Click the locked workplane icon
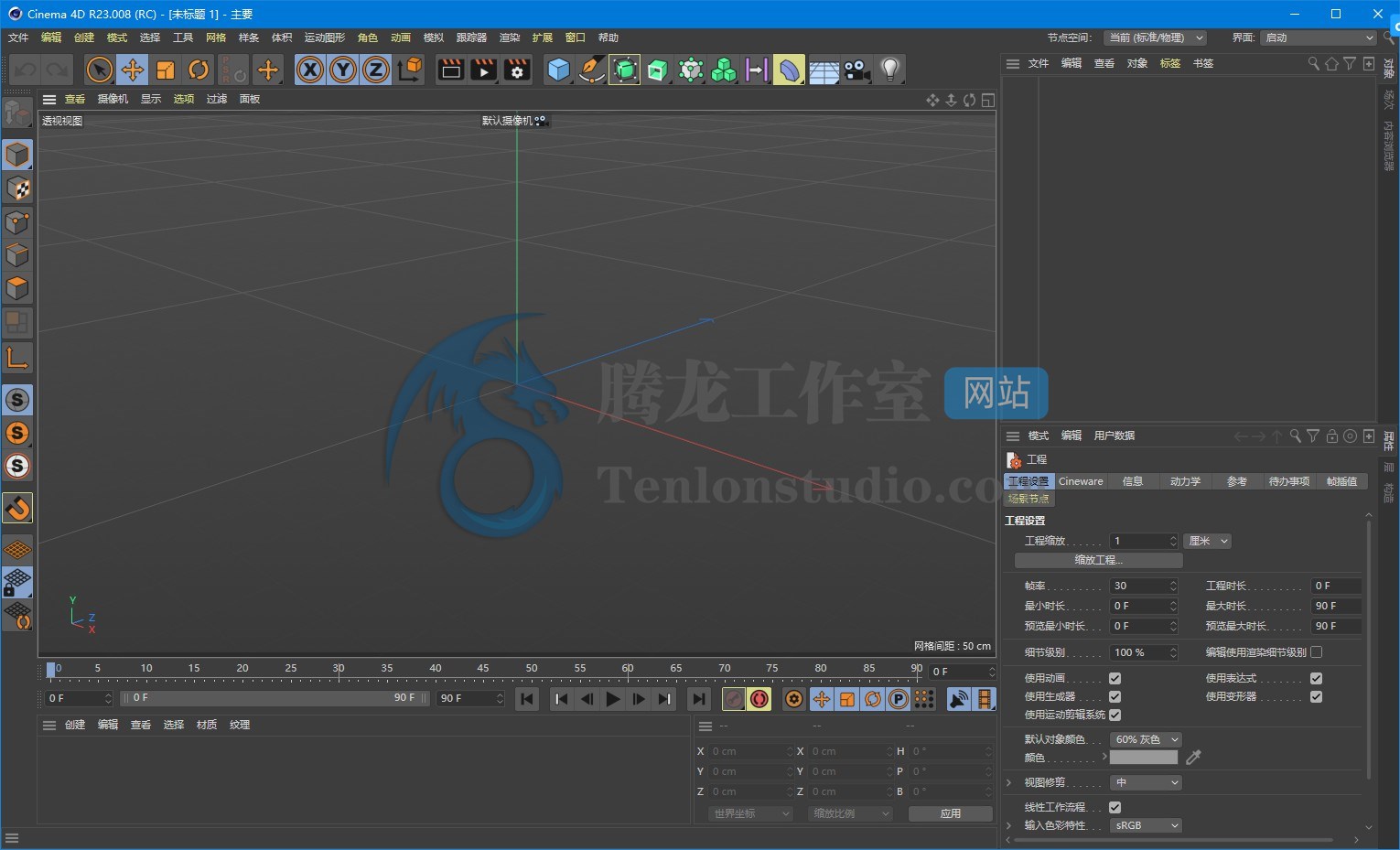The image size is (1400, 850). tap(17, 583)
